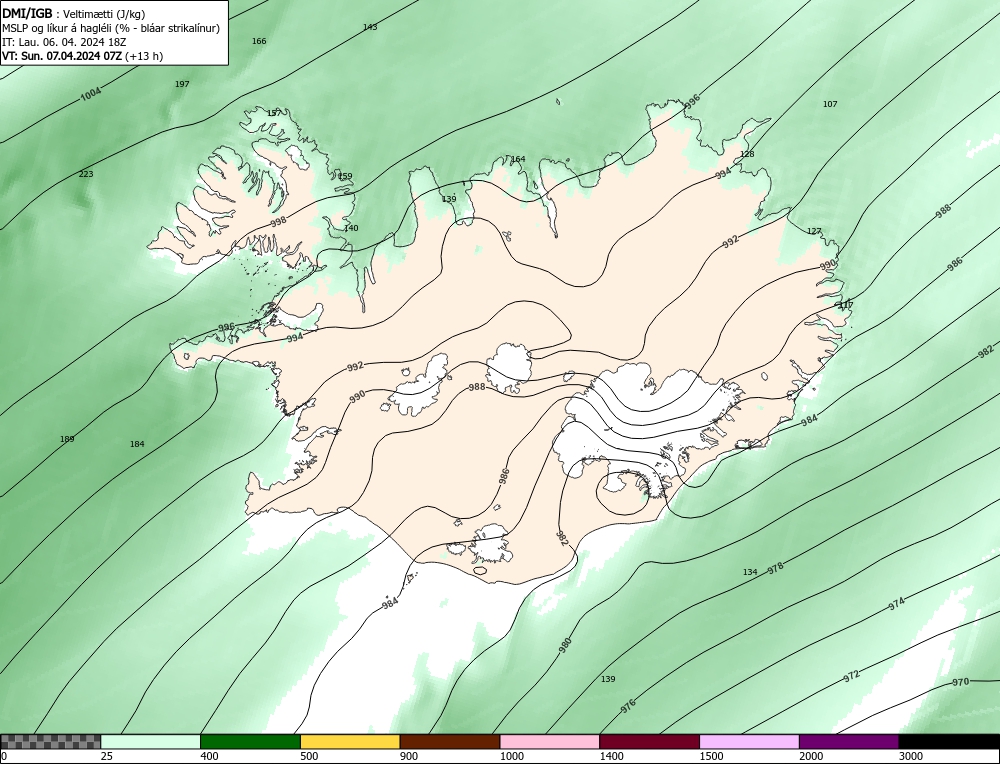Click the "IT: Lau. 06. 04. 2024 18Z" line
This screenshot has height=764, width=1000.
64,42
